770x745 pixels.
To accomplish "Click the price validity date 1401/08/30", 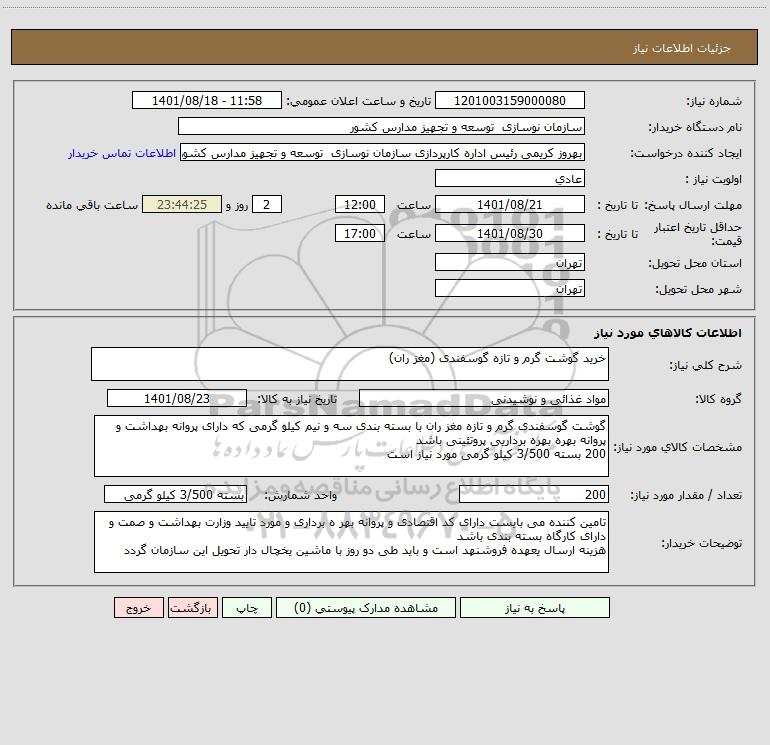I will tap(510, 233).
